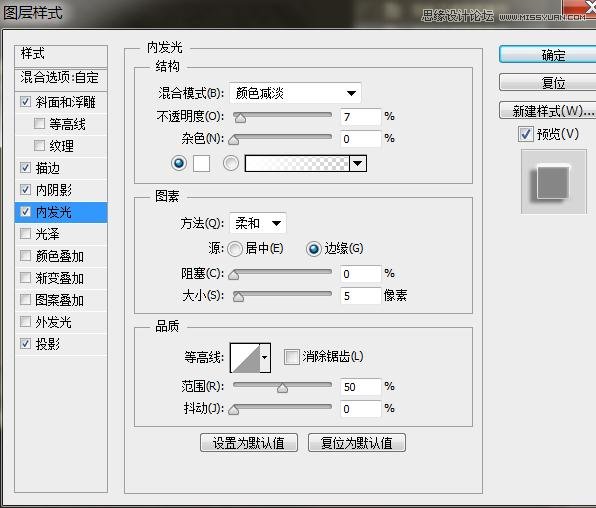Enable the 外发光 style checkbox

pos(25,322)
